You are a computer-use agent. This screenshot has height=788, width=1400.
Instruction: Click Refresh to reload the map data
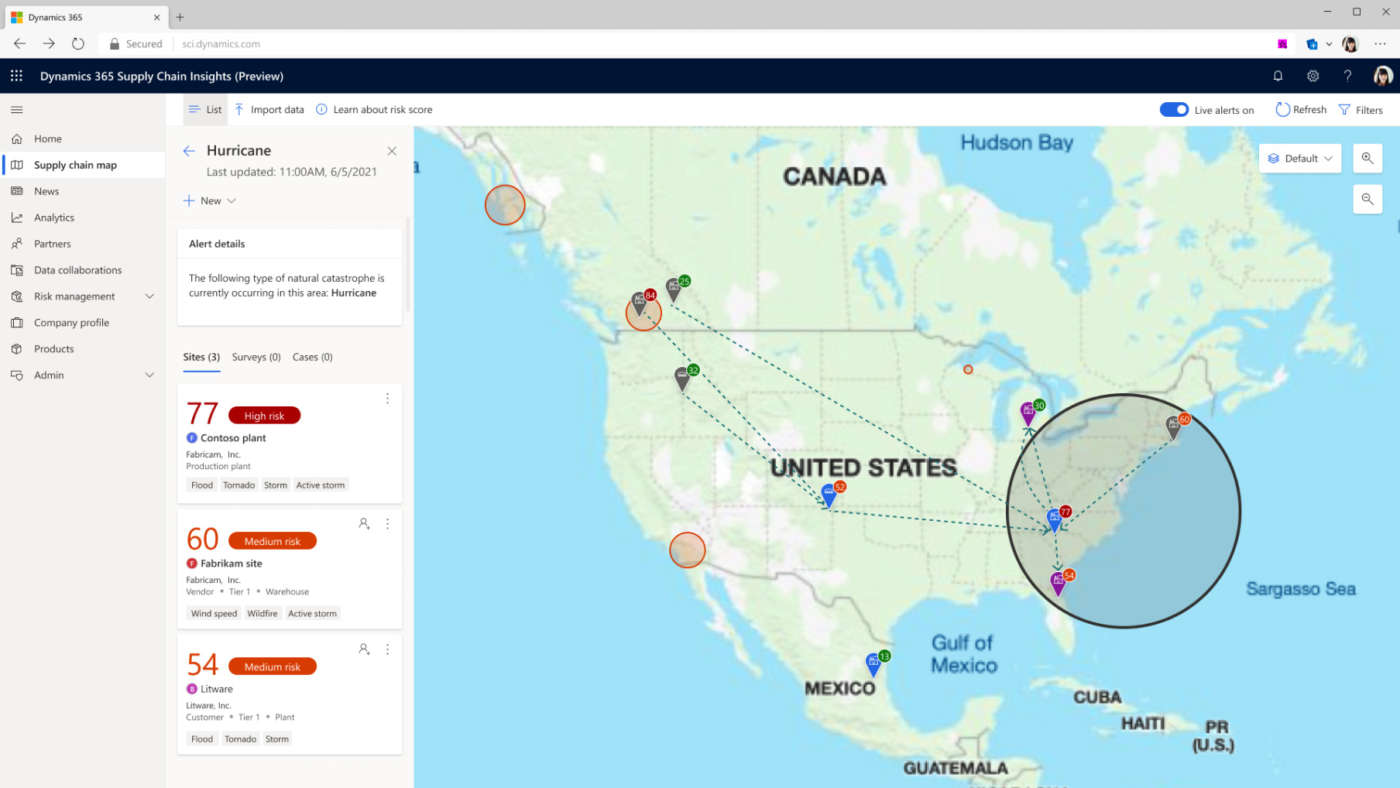[1299, 109]
